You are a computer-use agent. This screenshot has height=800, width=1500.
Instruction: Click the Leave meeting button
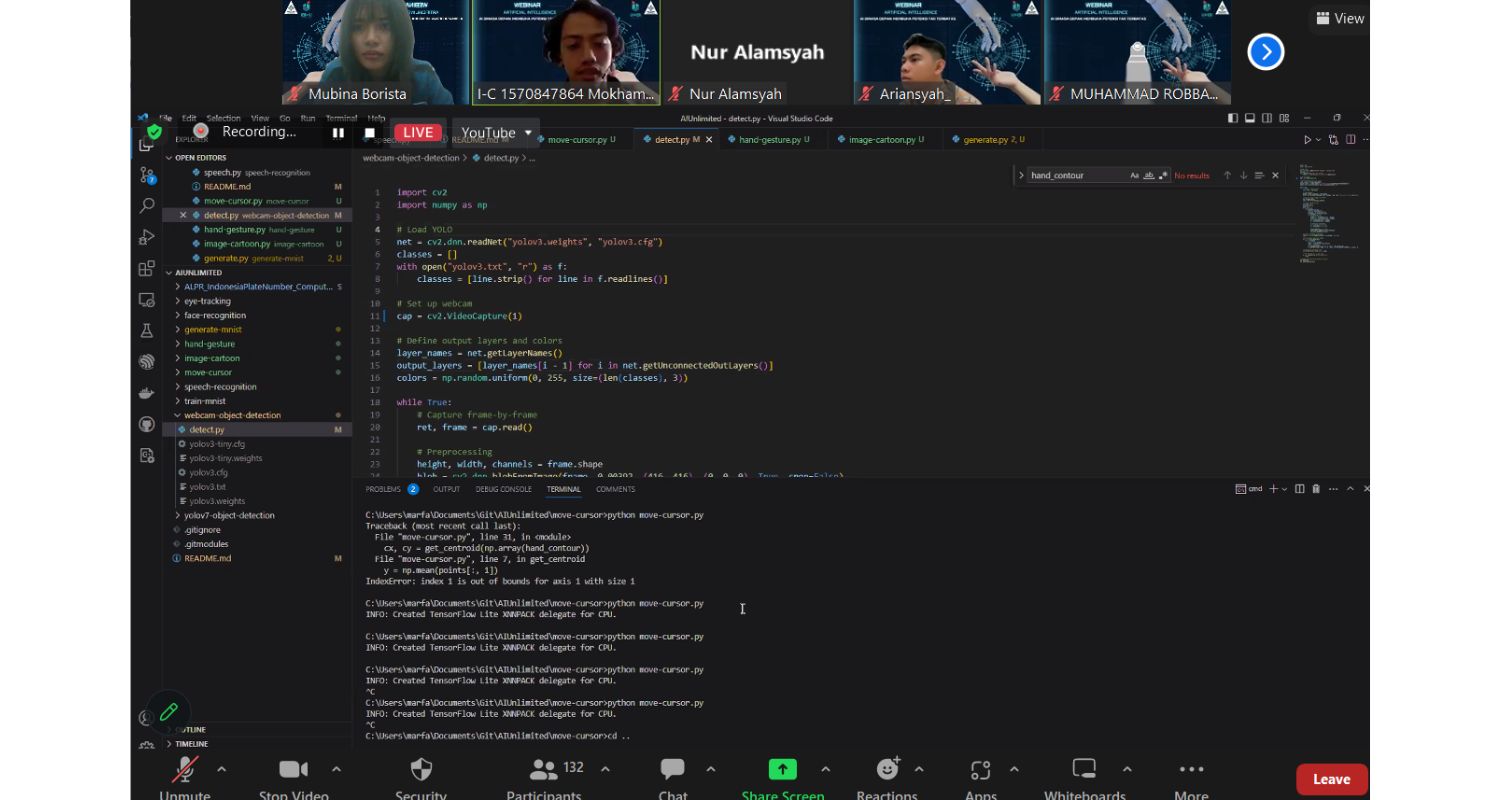[1331, 779]
